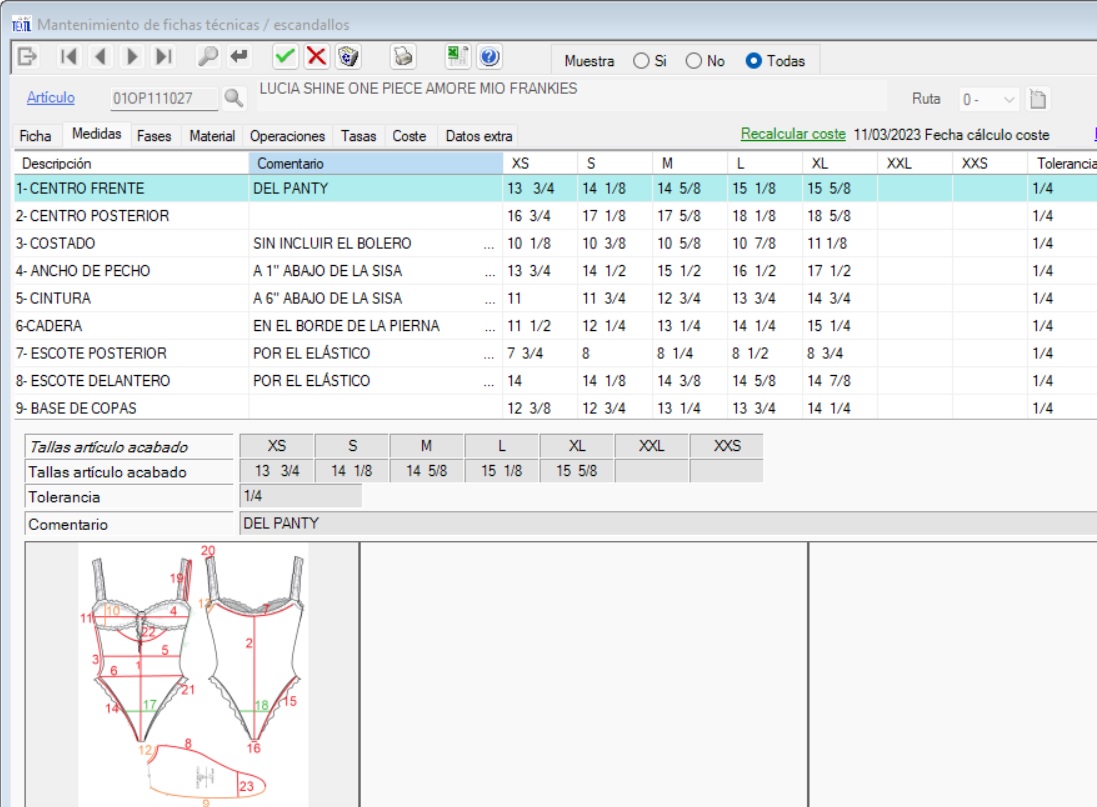
Task: Expand the COSTADO comentario ellipsis
Action: [489, 244]
